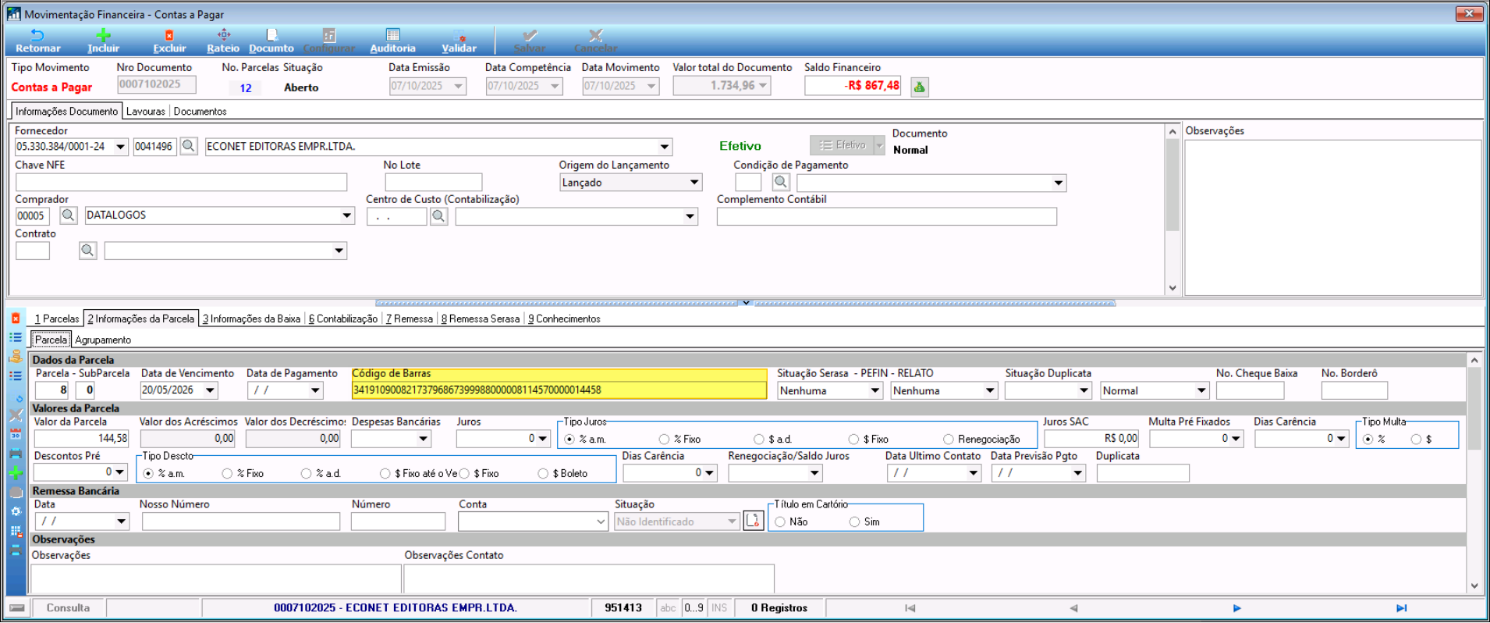Viewport: 1490px width, 623px height.
Task: Open the Rateio tool
Action: tap(223, 40)
